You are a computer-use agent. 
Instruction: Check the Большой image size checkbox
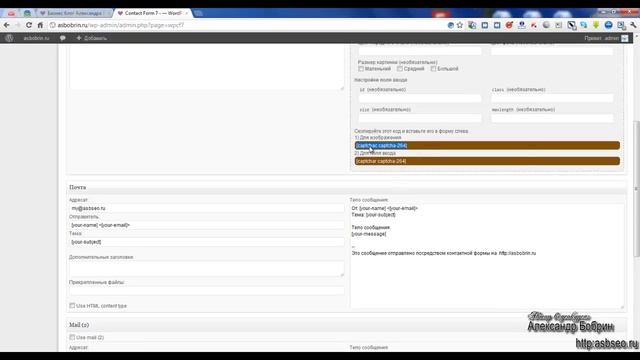433,69
